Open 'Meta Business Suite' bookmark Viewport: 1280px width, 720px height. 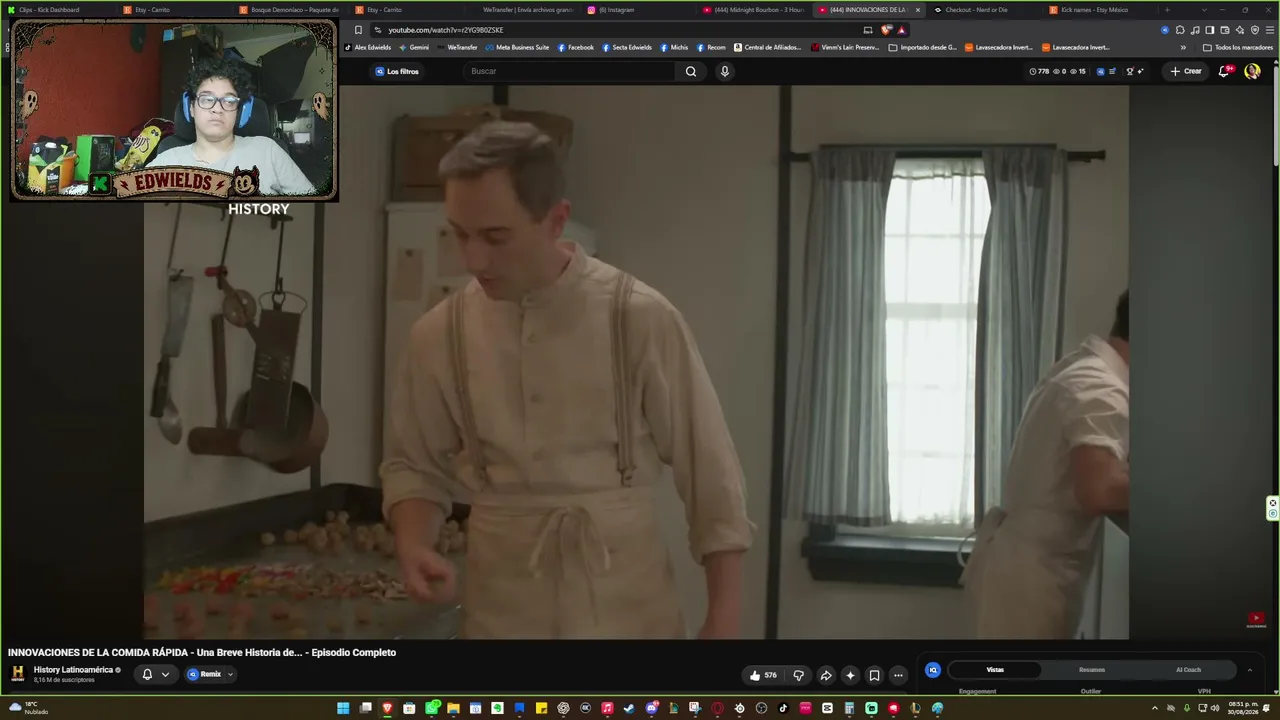pos(517,47)
